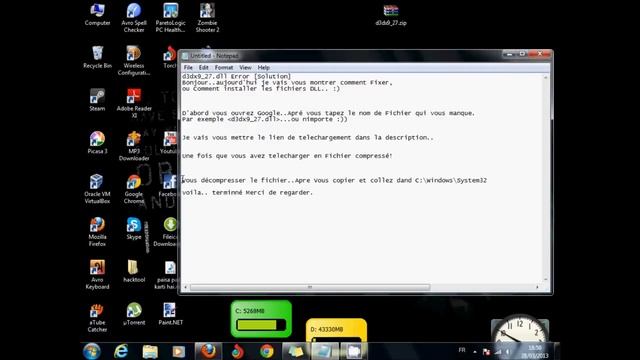
Task: Launch Chrome from the taskbar
Action: tap(267, 351)
